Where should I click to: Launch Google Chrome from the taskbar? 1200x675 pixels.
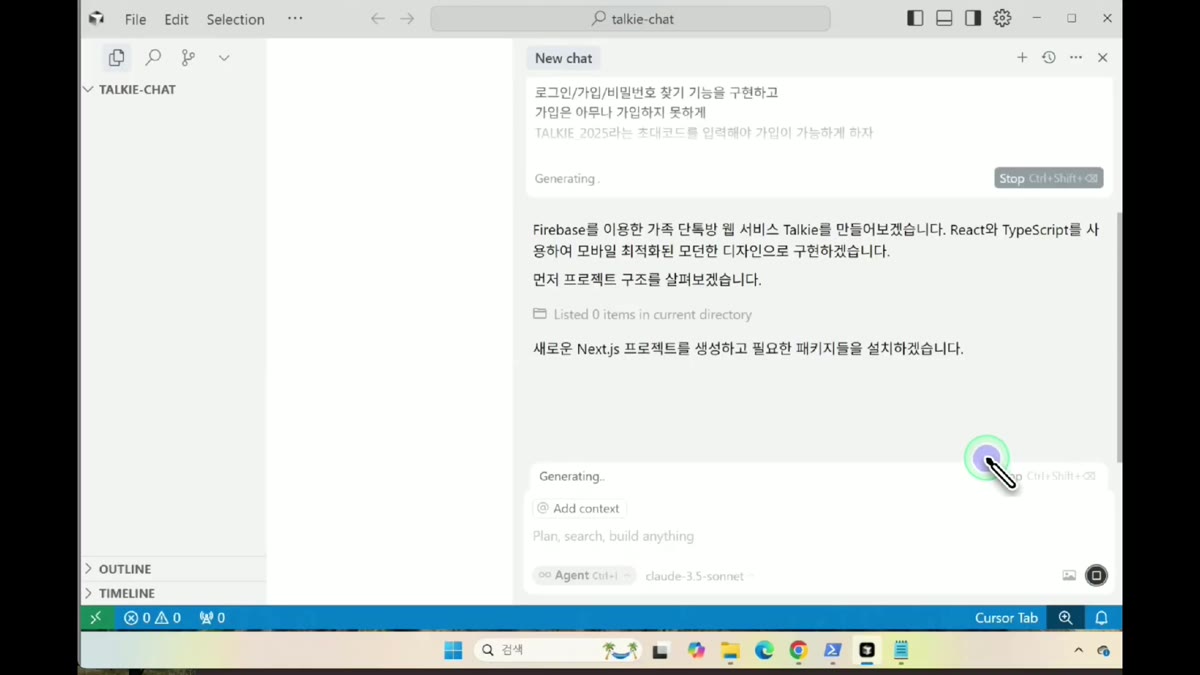[x=798, y=650]
